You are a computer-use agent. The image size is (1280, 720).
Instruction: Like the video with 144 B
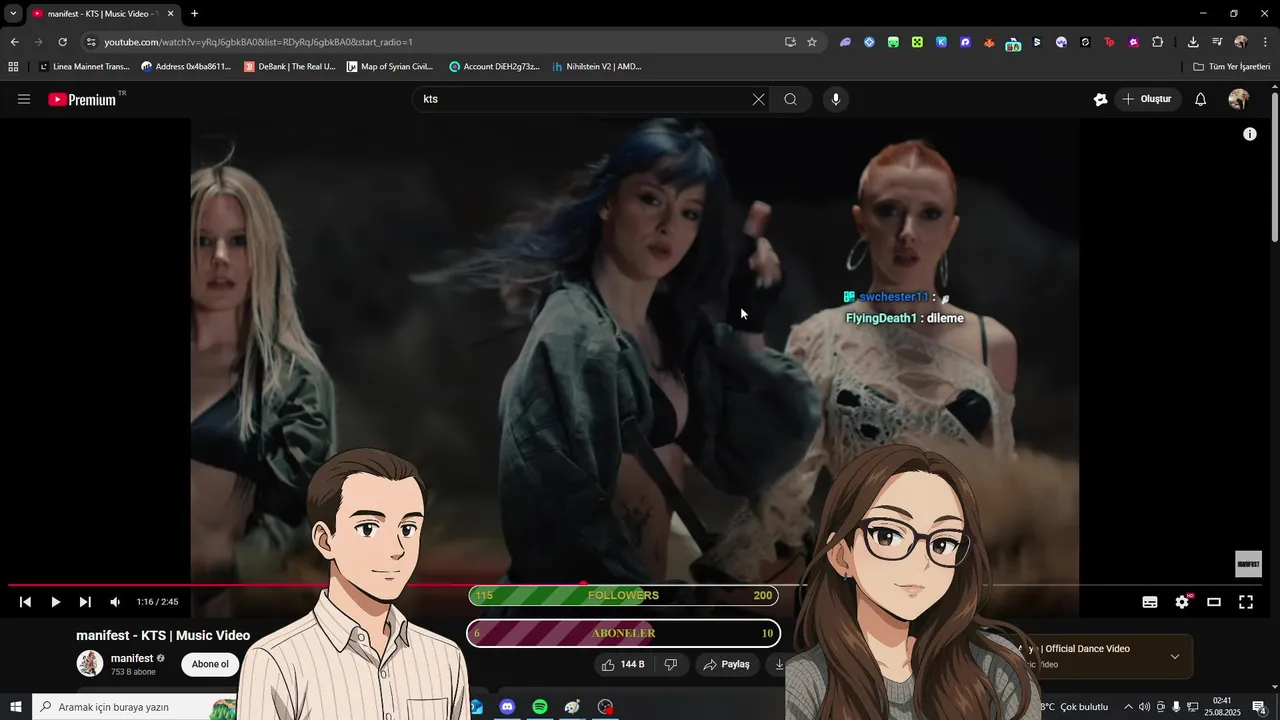pyautogui.click(x=622, y=664)
